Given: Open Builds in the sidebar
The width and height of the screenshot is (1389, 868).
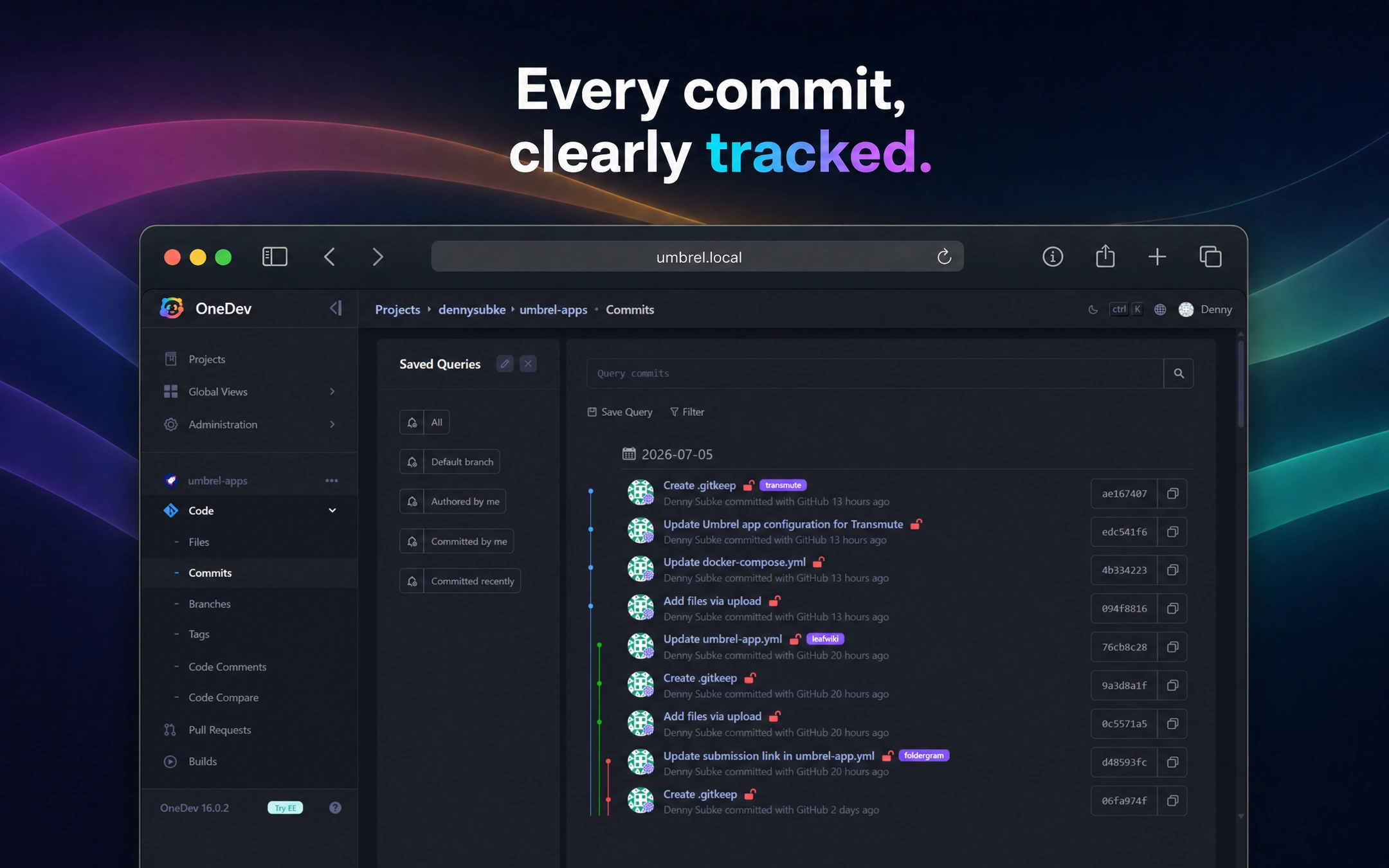Looking at the screenshot, I should [x=202, y=761].
